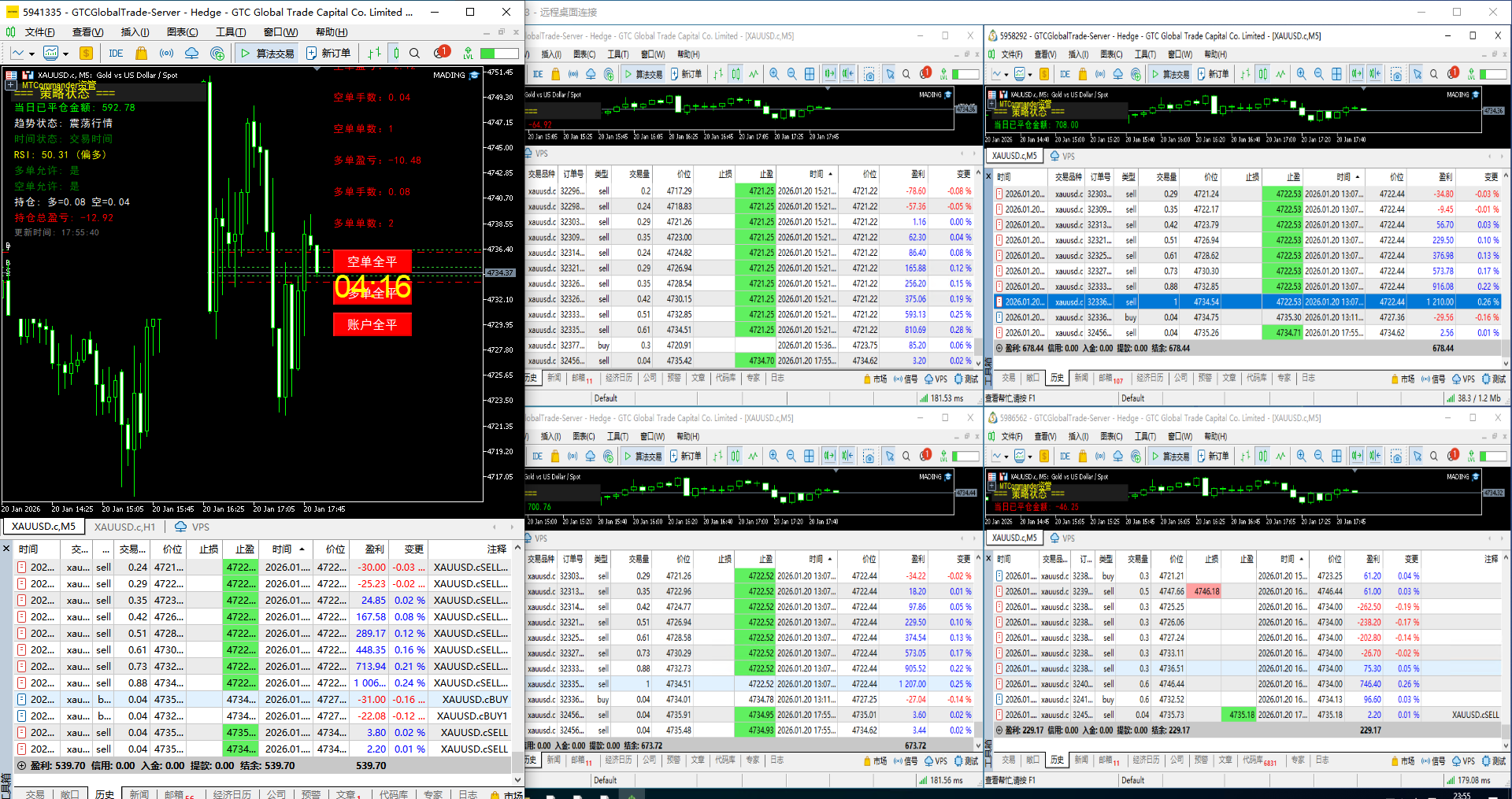This screenshot has width=1512, height=799.
Task: Open the notification badge icon in 5941335 toolbar
Action: click(x=441, y=53)
